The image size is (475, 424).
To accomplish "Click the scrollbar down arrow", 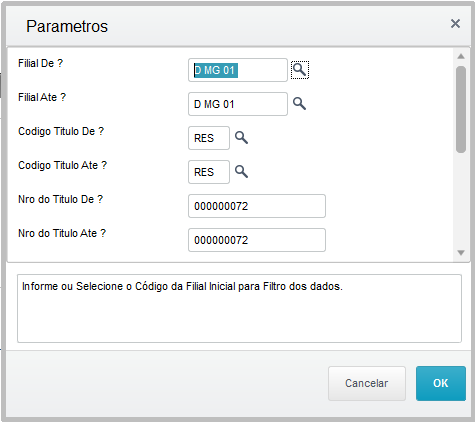I will pyautogui.click(x=461, y=253).
